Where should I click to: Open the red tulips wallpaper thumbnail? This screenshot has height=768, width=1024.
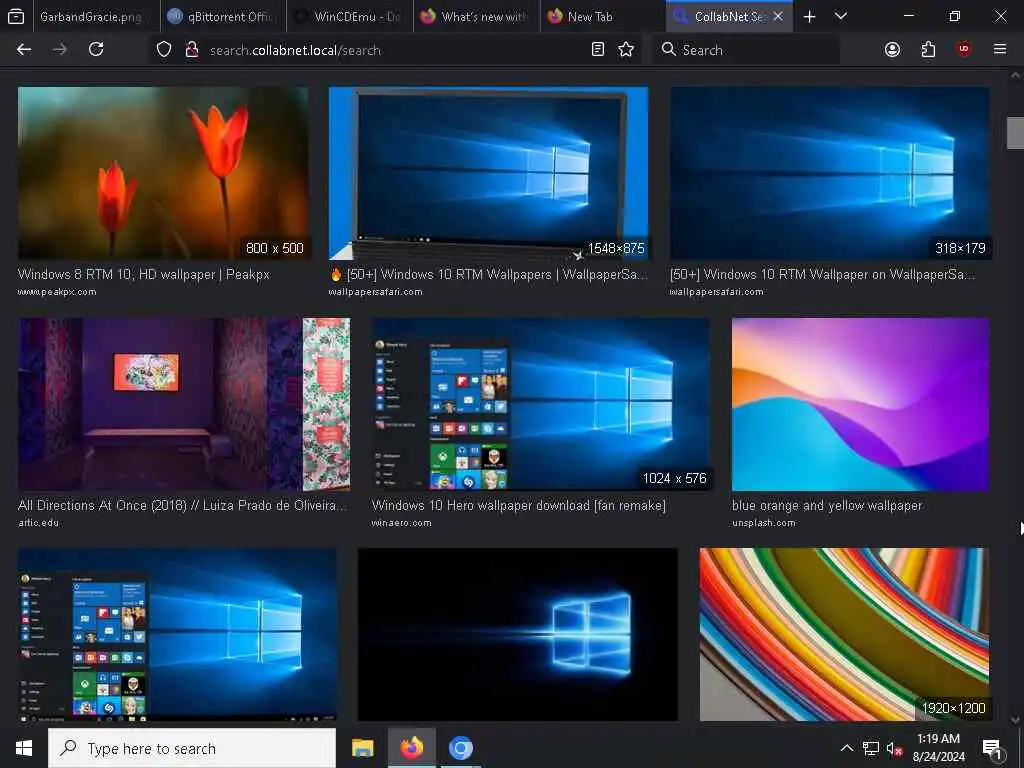[x=163, y=173]
